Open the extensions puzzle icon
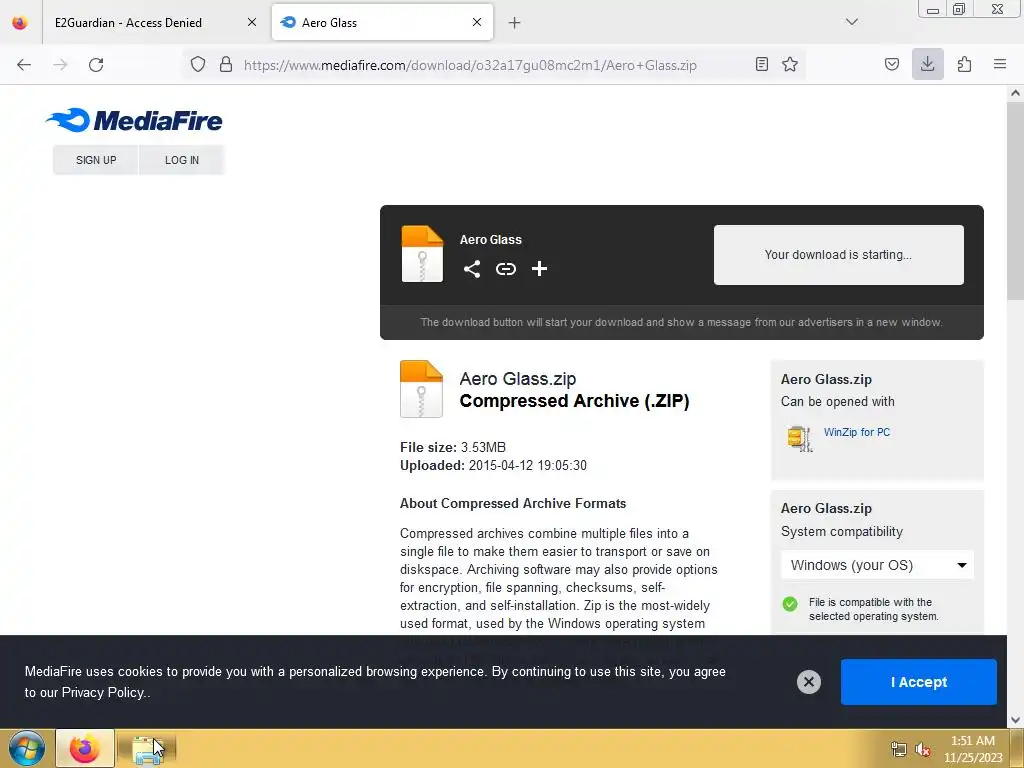This screenshot has height=768, width=1024. tap(965, 64)
